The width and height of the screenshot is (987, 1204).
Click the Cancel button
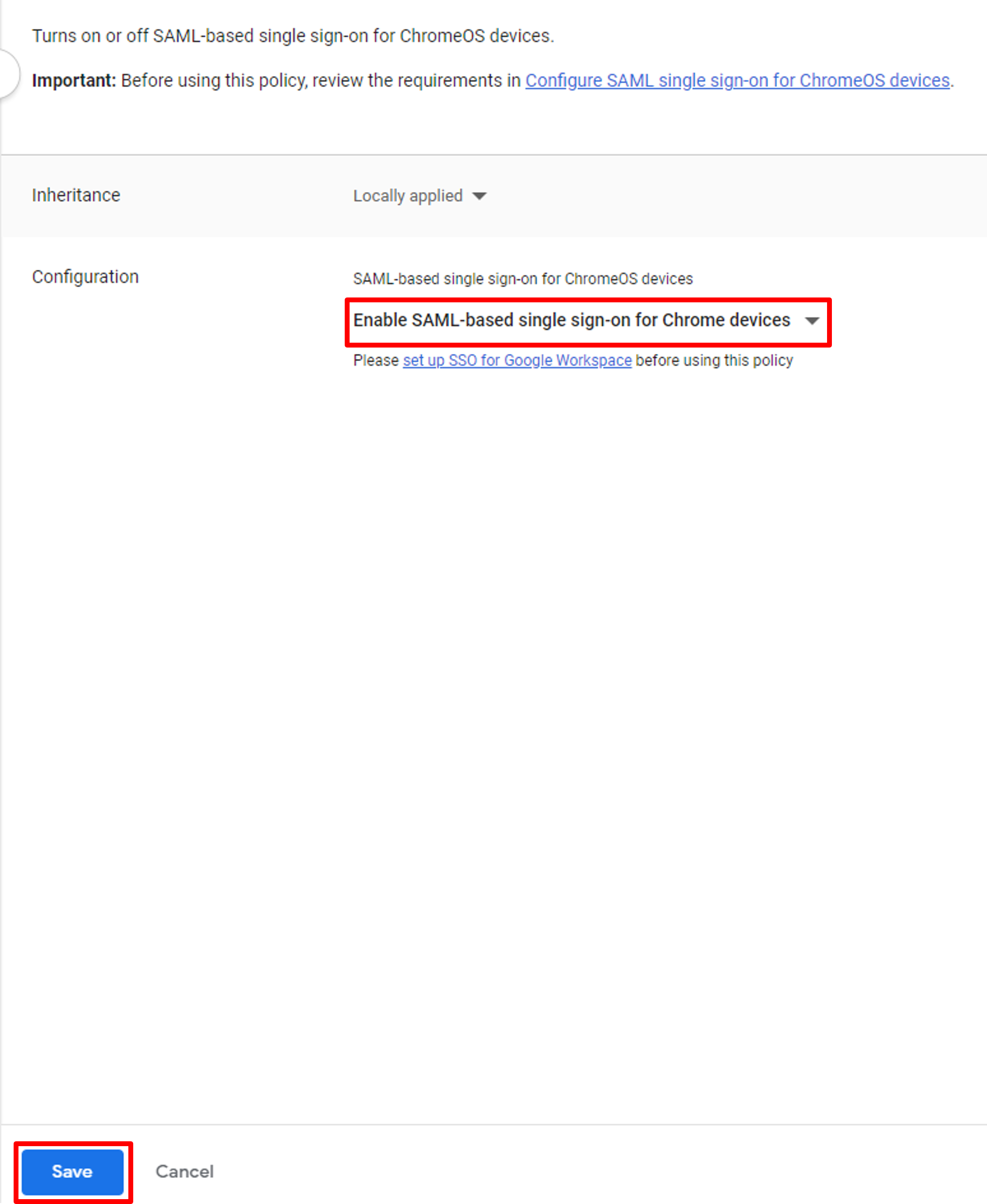185,1171
